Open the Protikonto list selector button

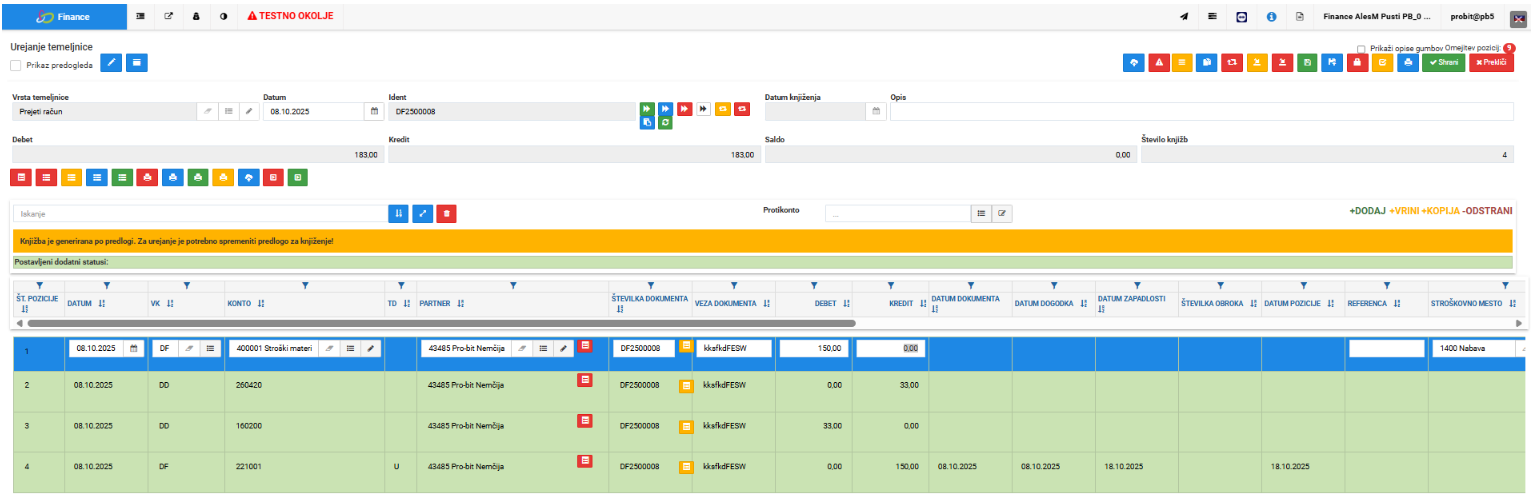pos(981,213)
